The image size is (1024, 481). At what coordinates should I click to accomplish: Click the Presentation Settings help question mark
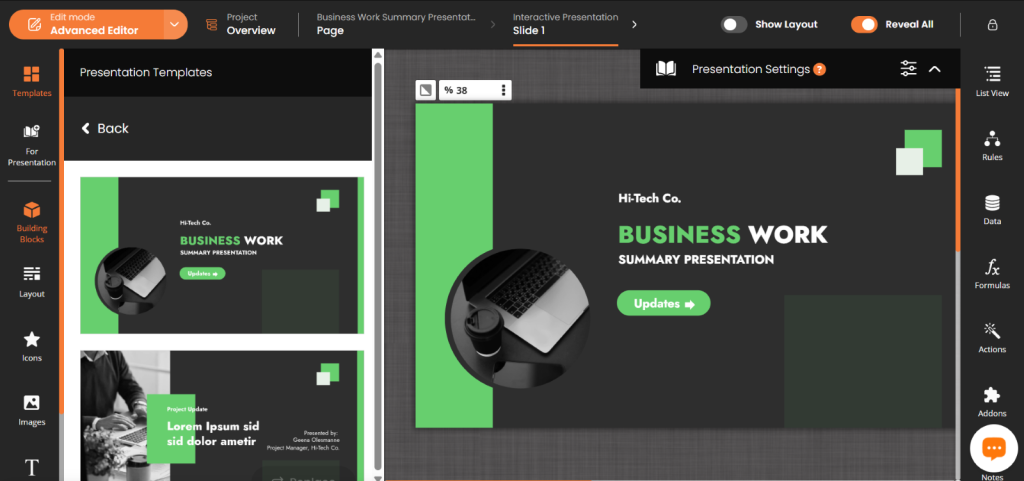(x=820, y=69)
